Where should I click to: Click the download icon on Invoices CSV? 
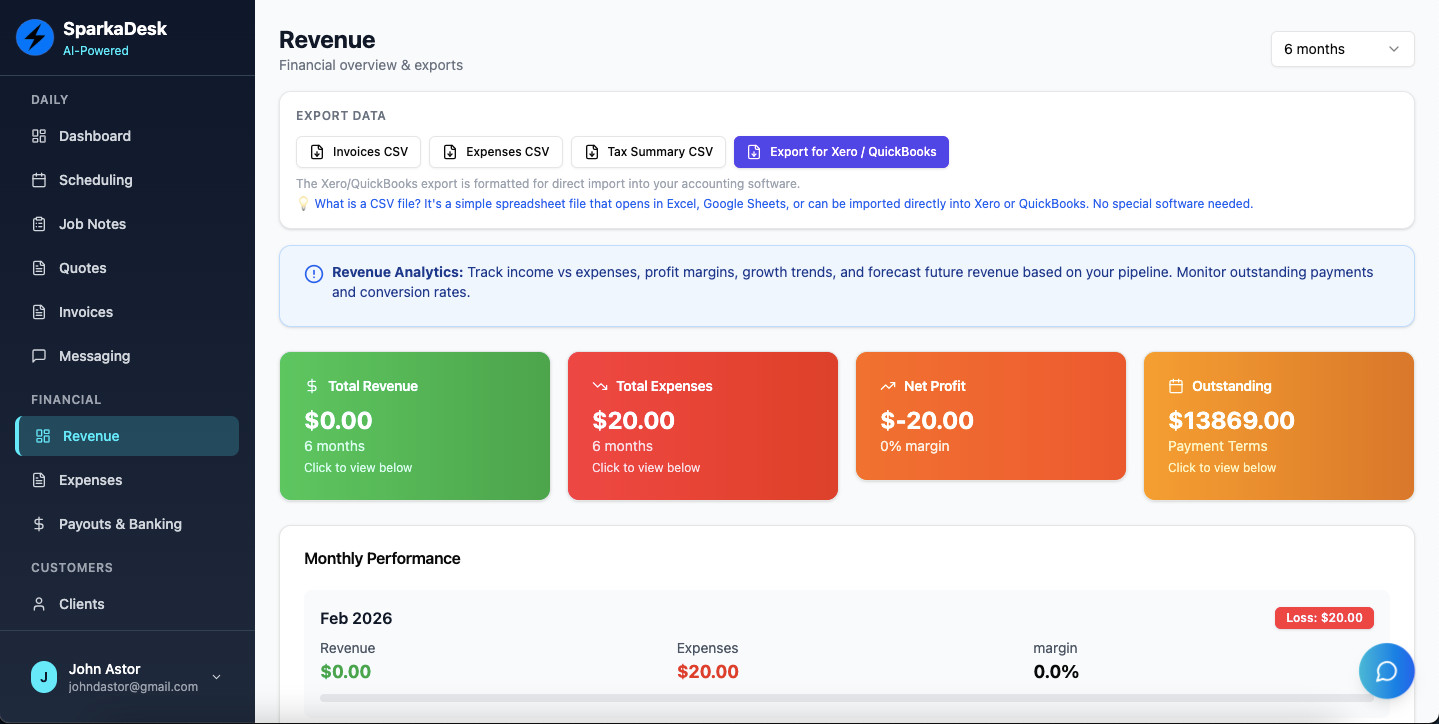317,152
